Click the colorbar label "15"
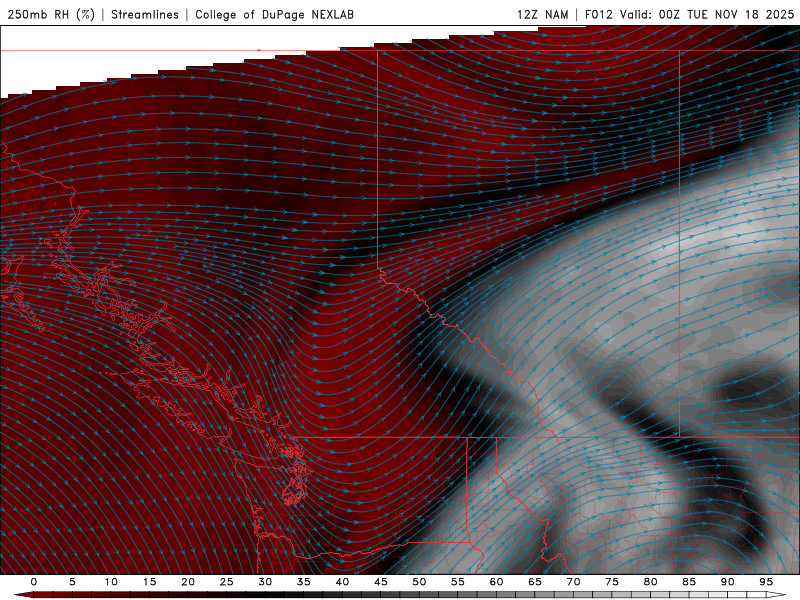The image size is (800, 600). tap(149, 582)
